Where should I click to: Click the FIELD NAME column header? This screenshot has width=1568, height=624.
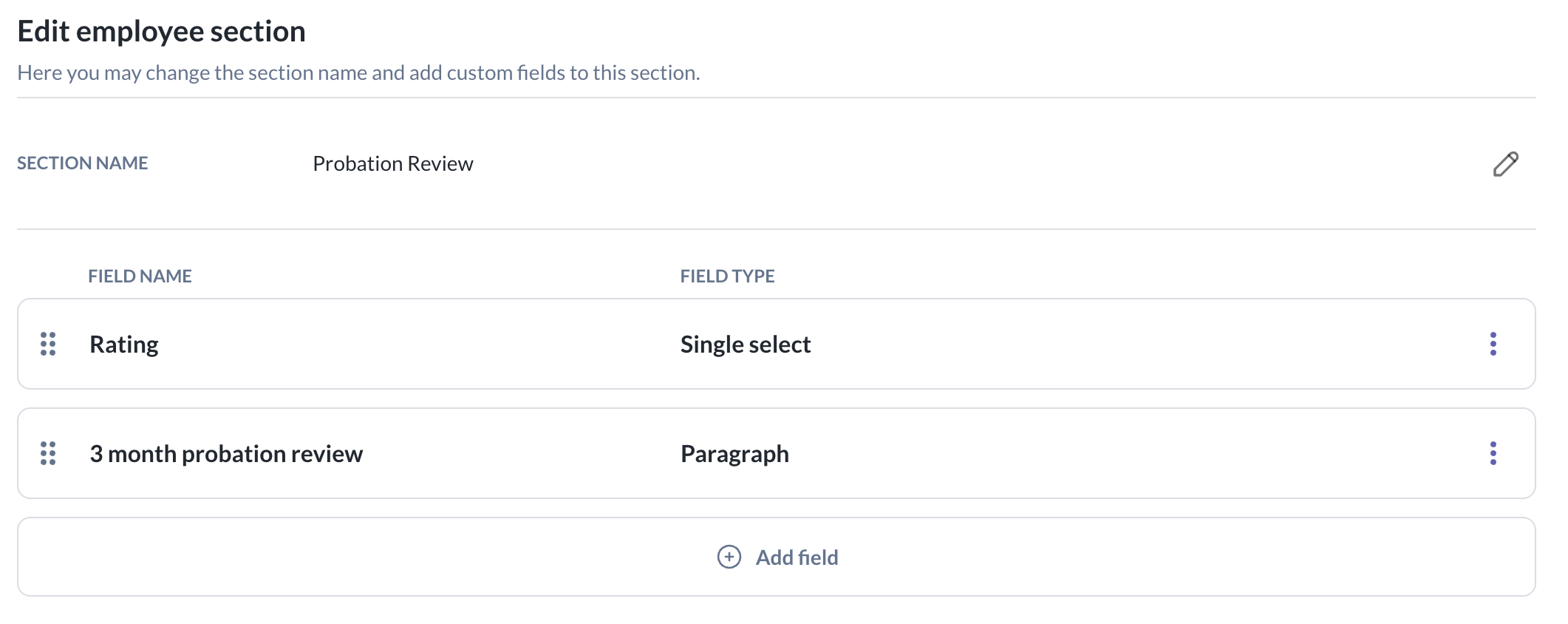pos(140,276)
